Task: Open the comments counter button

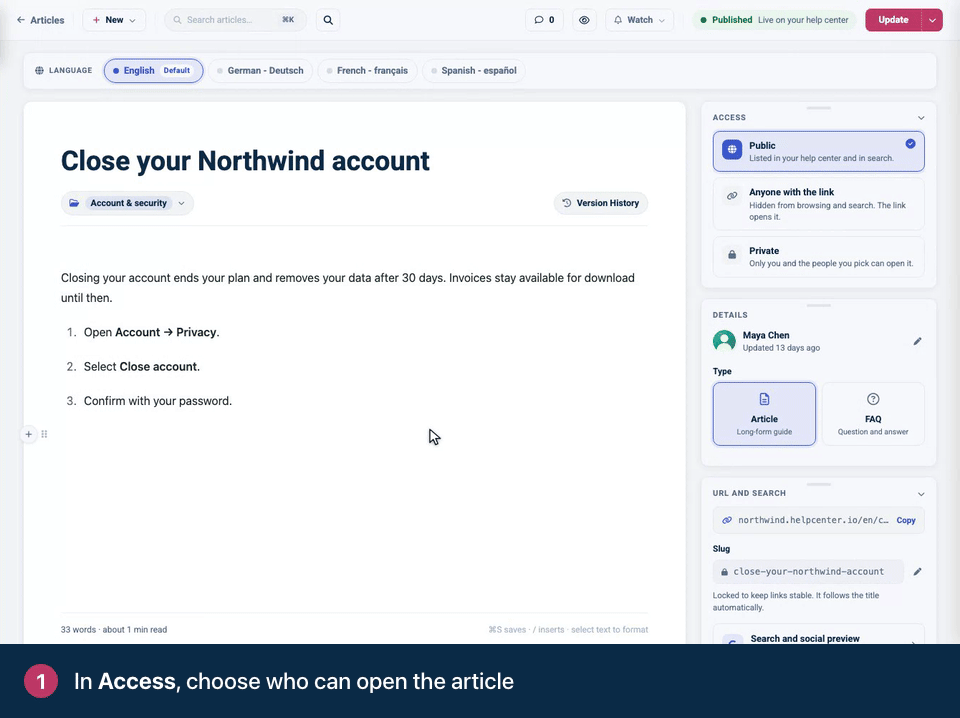Action: pos(544,20)
